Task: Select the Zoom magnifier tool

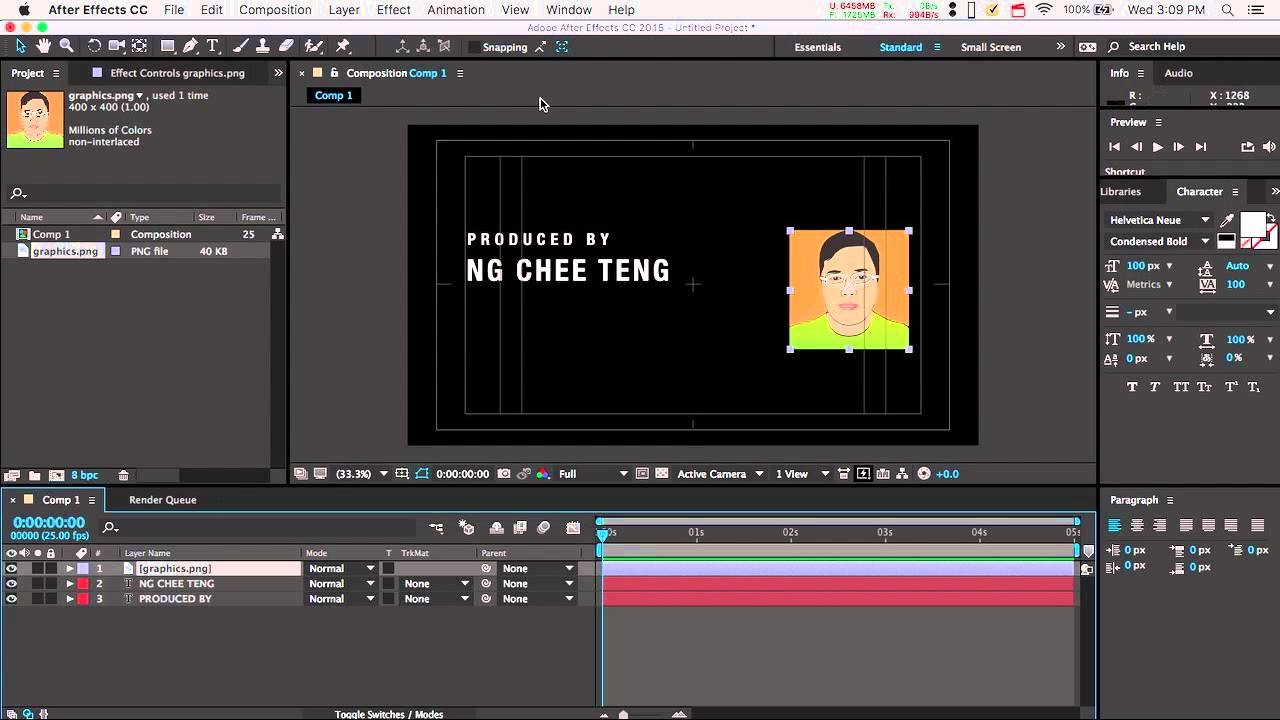Action: (x=66, y=46)
